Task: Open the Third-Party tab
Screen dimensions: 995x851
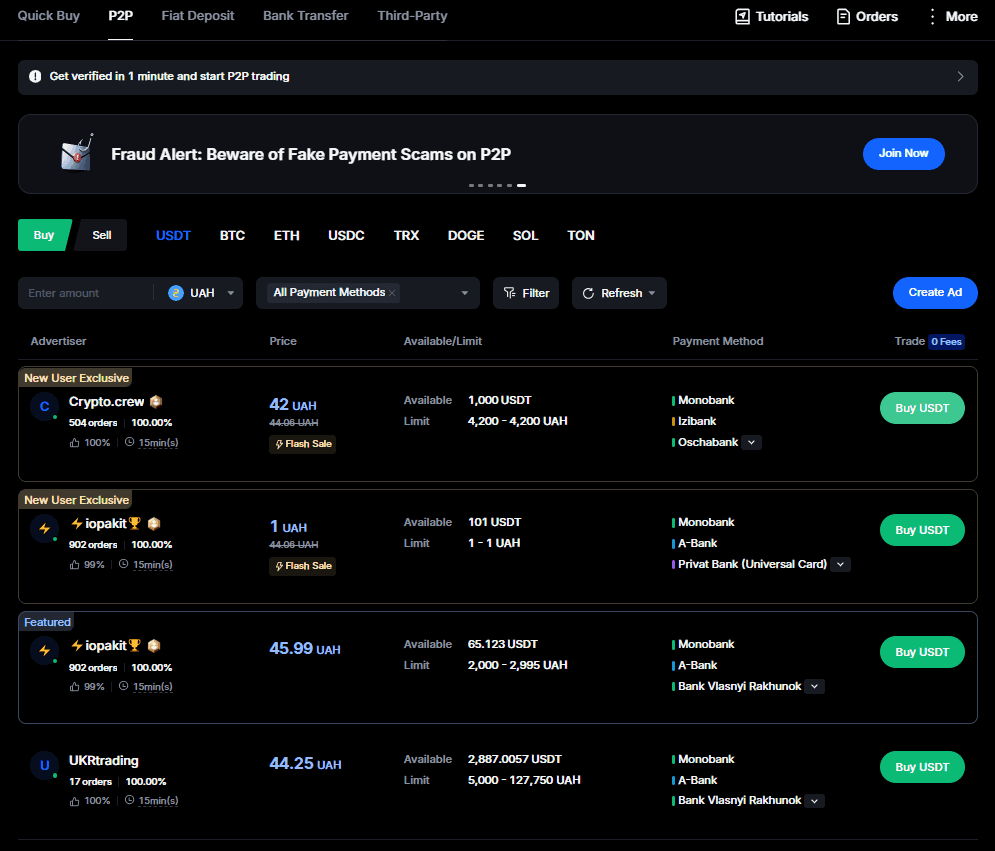Action: 412,16
